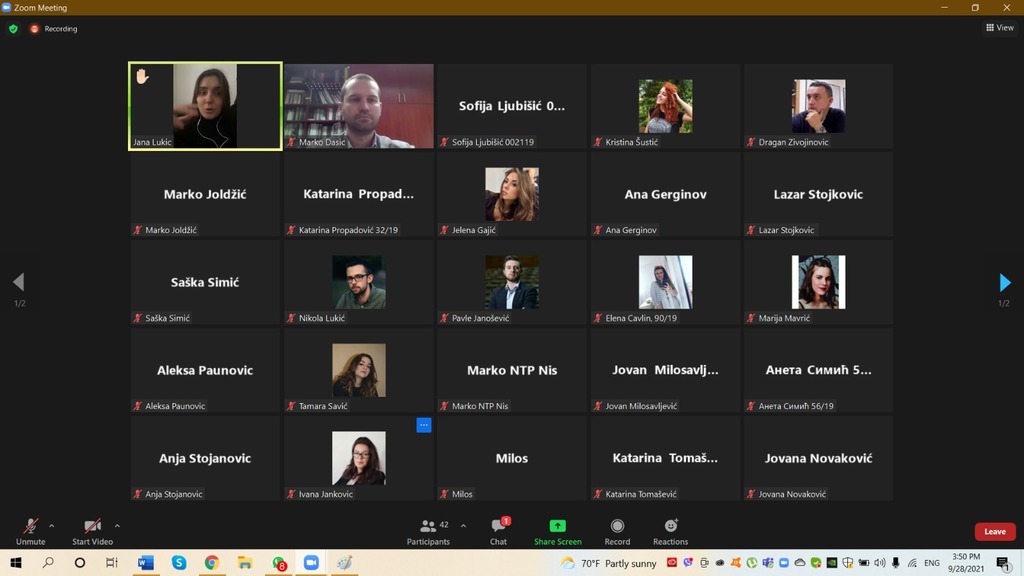This screenshot has height=576, width=1024.
Task: Toggle Start Video on
Action: click(93, 532)
